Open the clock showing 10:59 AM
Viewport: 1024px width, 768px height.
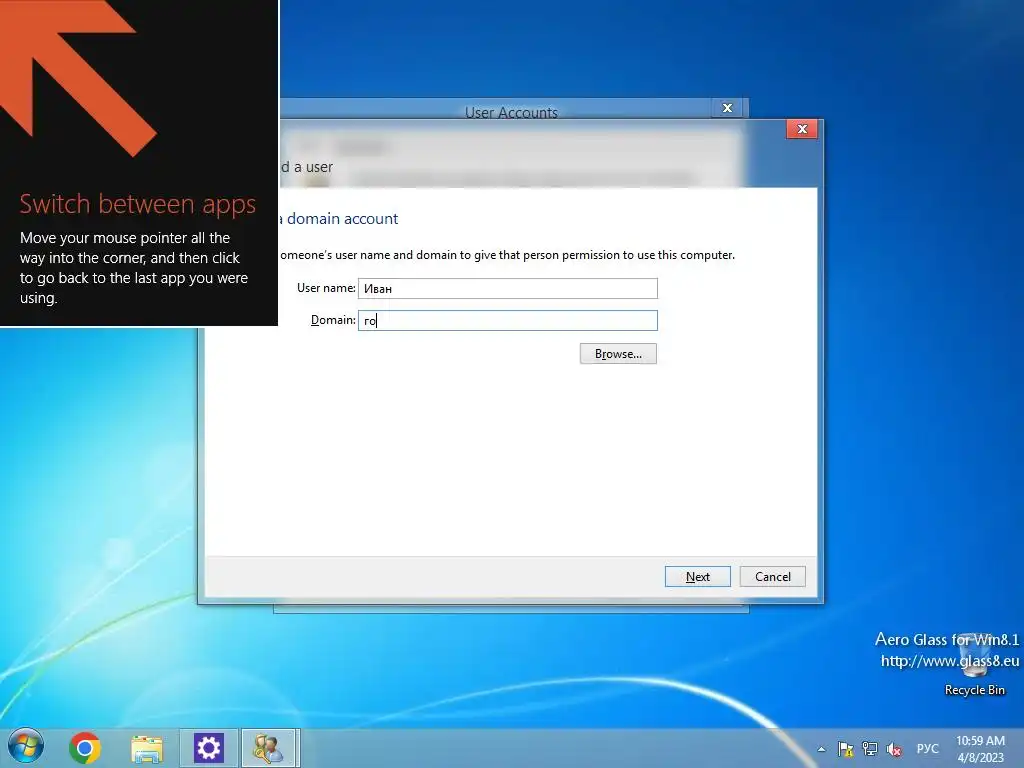pyautogui.click(x=980, y=749)
